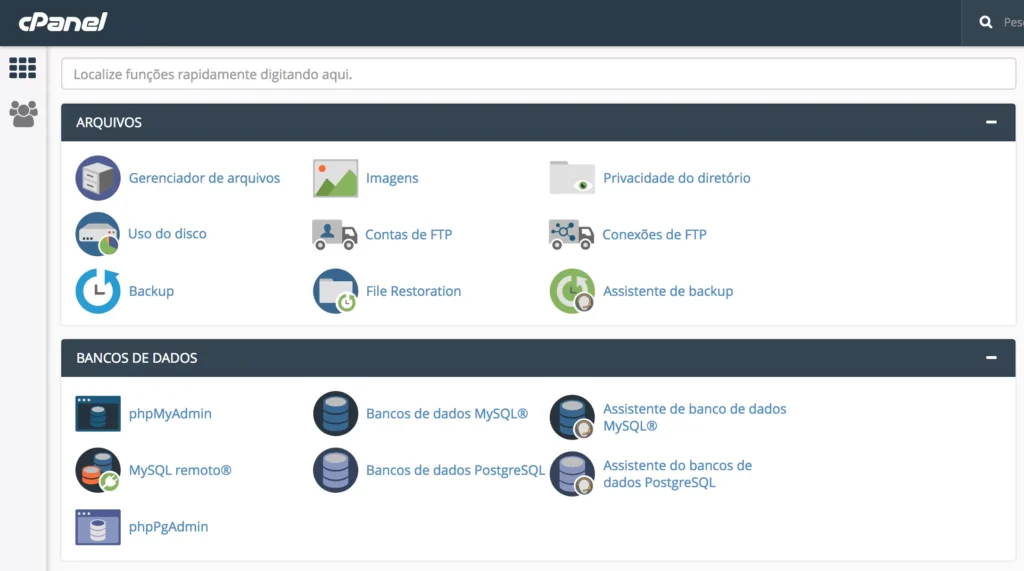This screenshot has width=1024, height=571.
Task: Open the sidebar user management menu
Action: (x=23, y=113)
